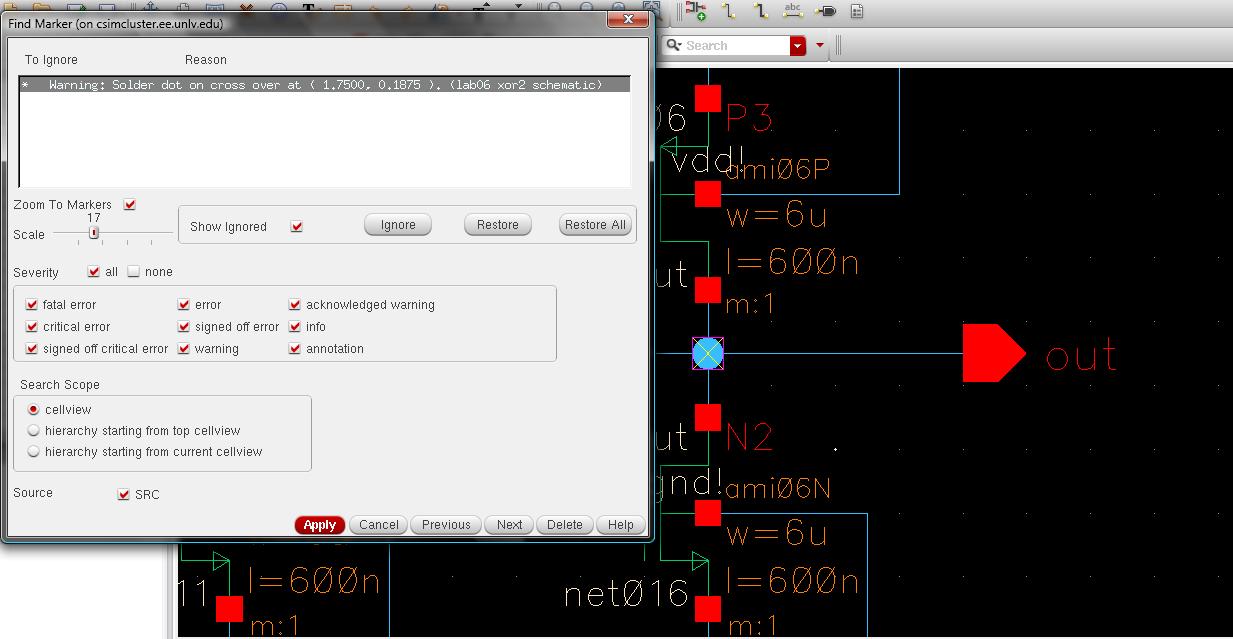Open the notes sheet toolbar icon
The height and width of the screenshot is (639, 1233).
(857, 12)
